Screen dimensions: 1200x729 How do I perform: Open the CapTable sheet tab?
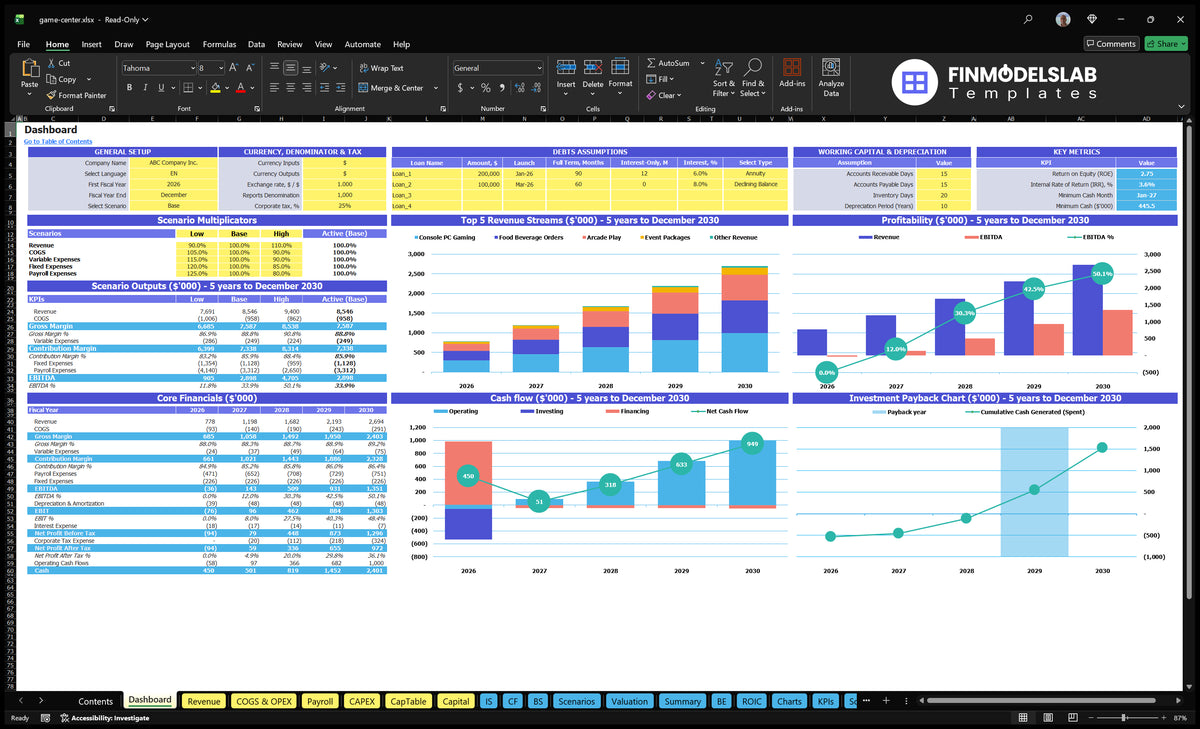tap(408, 701)
